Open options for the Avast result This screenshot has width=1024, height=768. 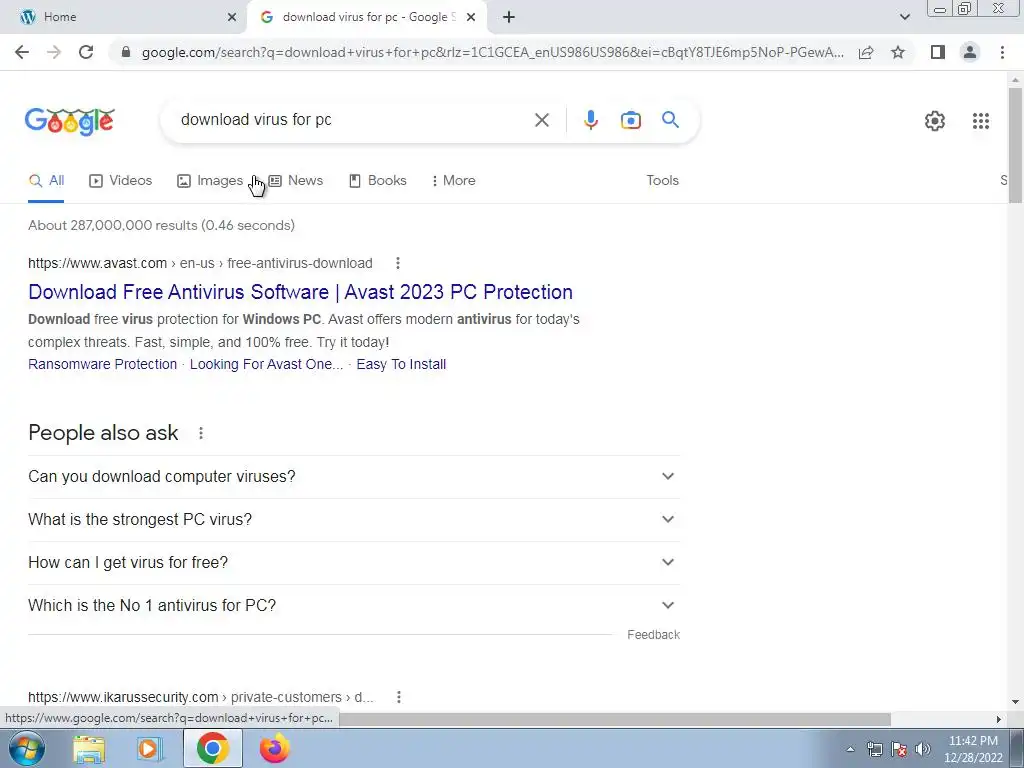click(398, 263)
